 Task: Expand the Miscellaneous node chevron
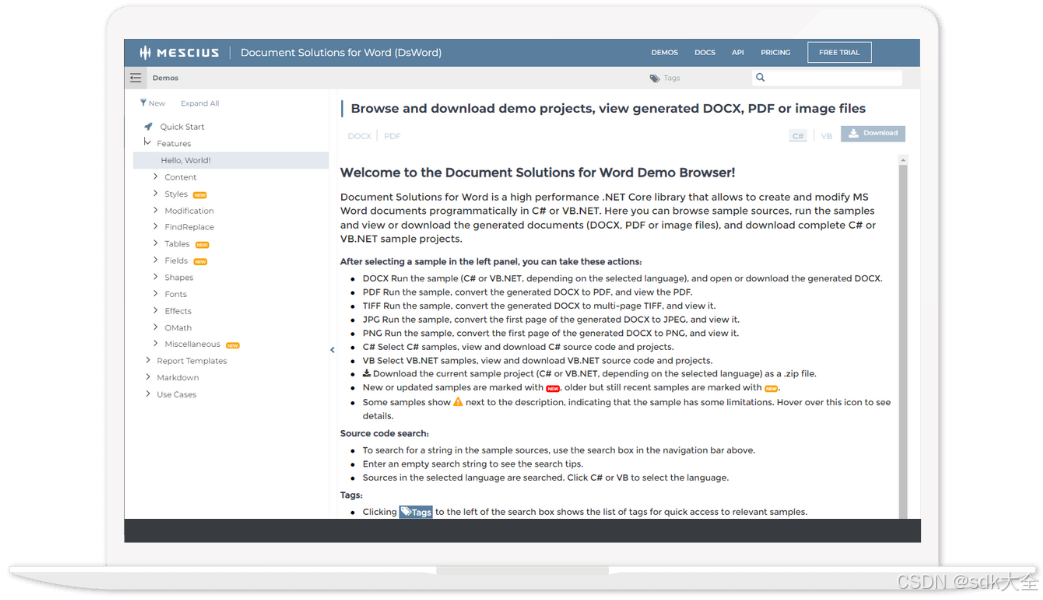point(156,344)
